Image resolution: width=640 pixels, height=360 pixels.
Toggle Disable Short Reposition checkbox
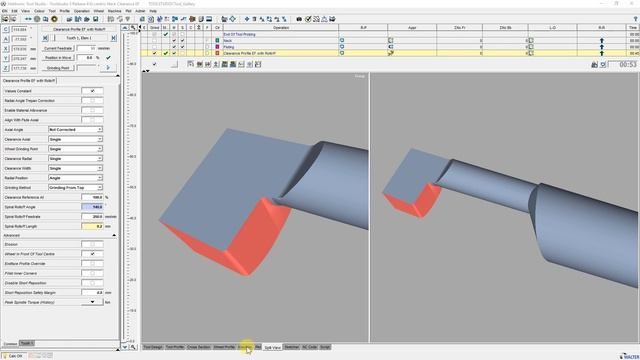(x=92, y=283)
